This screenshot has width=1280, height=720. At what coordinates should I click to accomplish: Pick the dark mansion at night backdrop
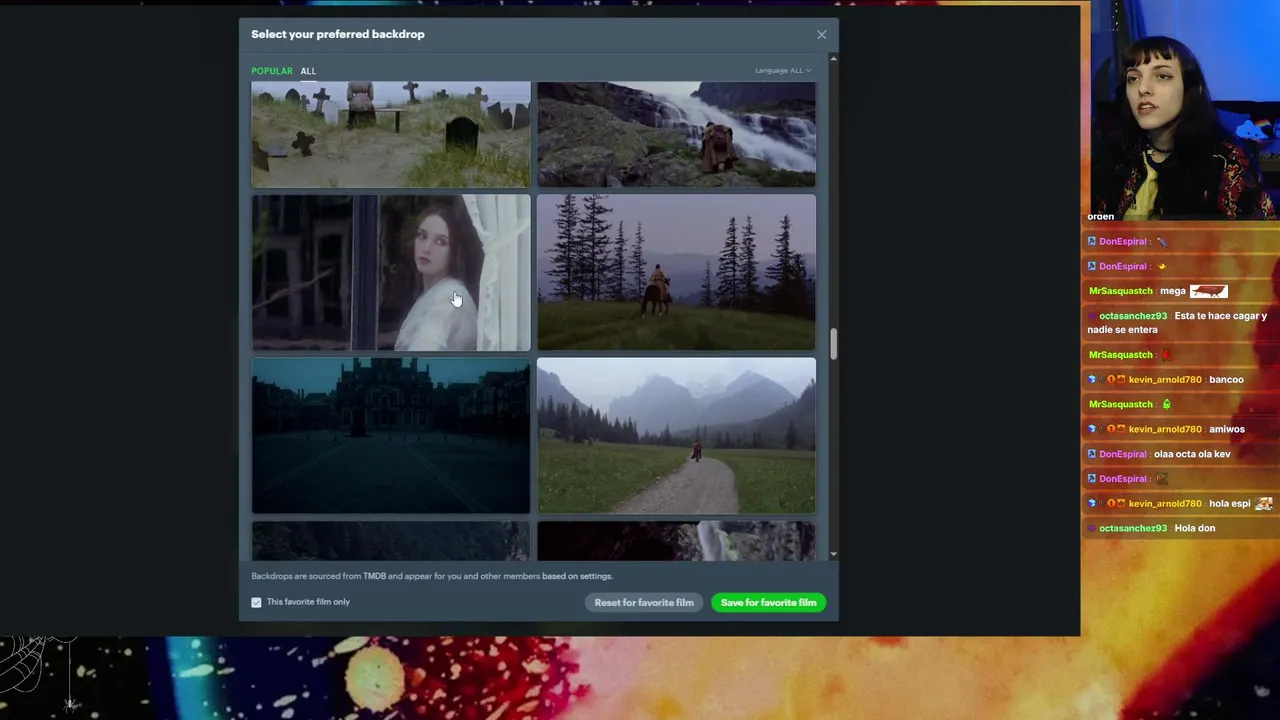pyautogui.click(x=391, y=436)
